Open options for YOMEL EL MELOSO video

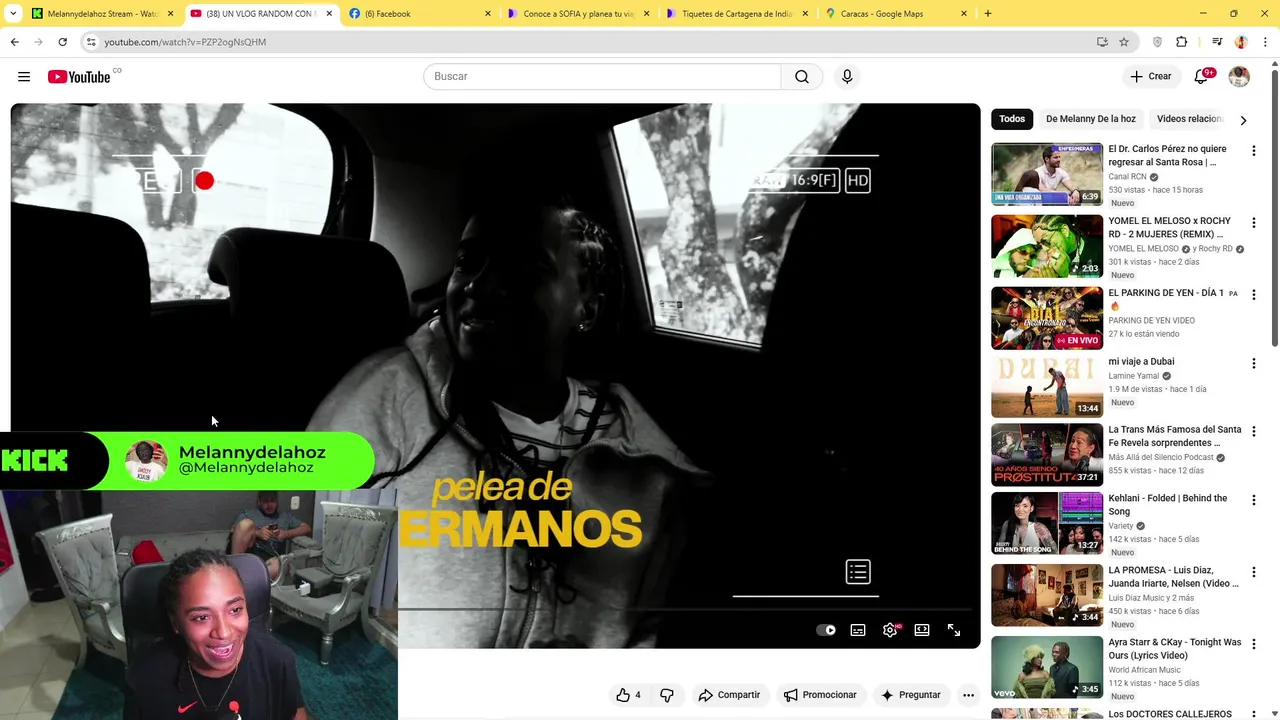pos(1253,223)
